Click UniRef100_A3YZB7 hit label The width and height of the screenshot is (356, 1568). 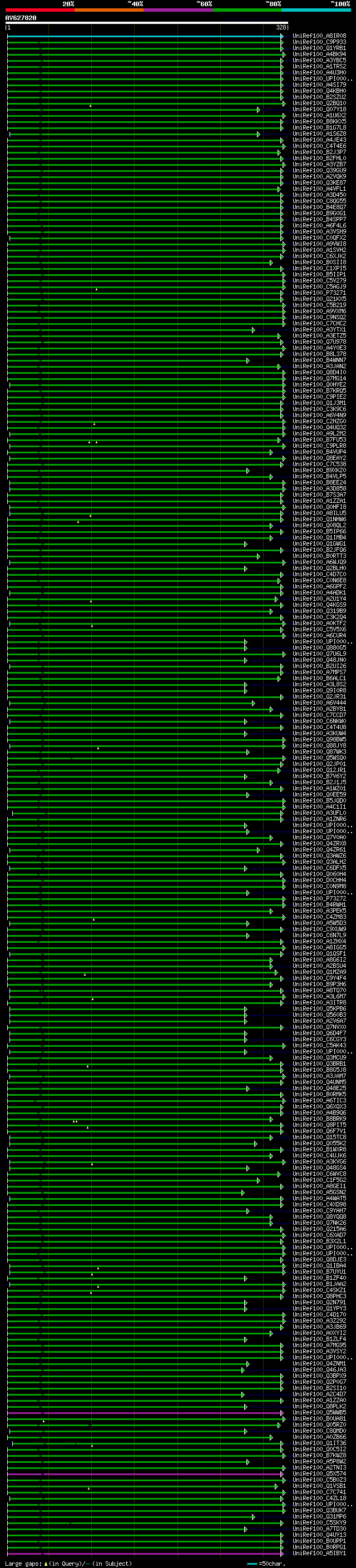(x=319, y=164)
